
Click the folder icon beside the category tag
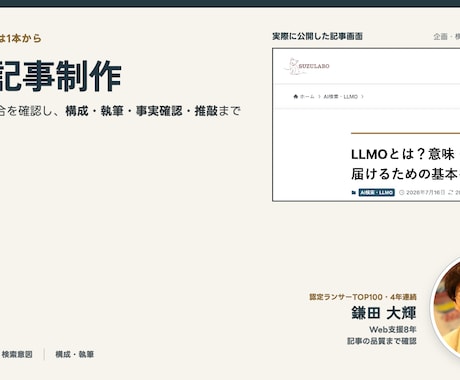354,193
